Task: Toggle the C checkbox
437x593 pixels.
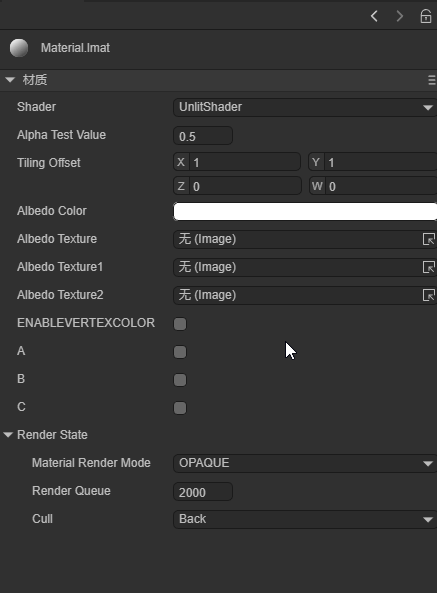Action: click(x=180, y=408)
